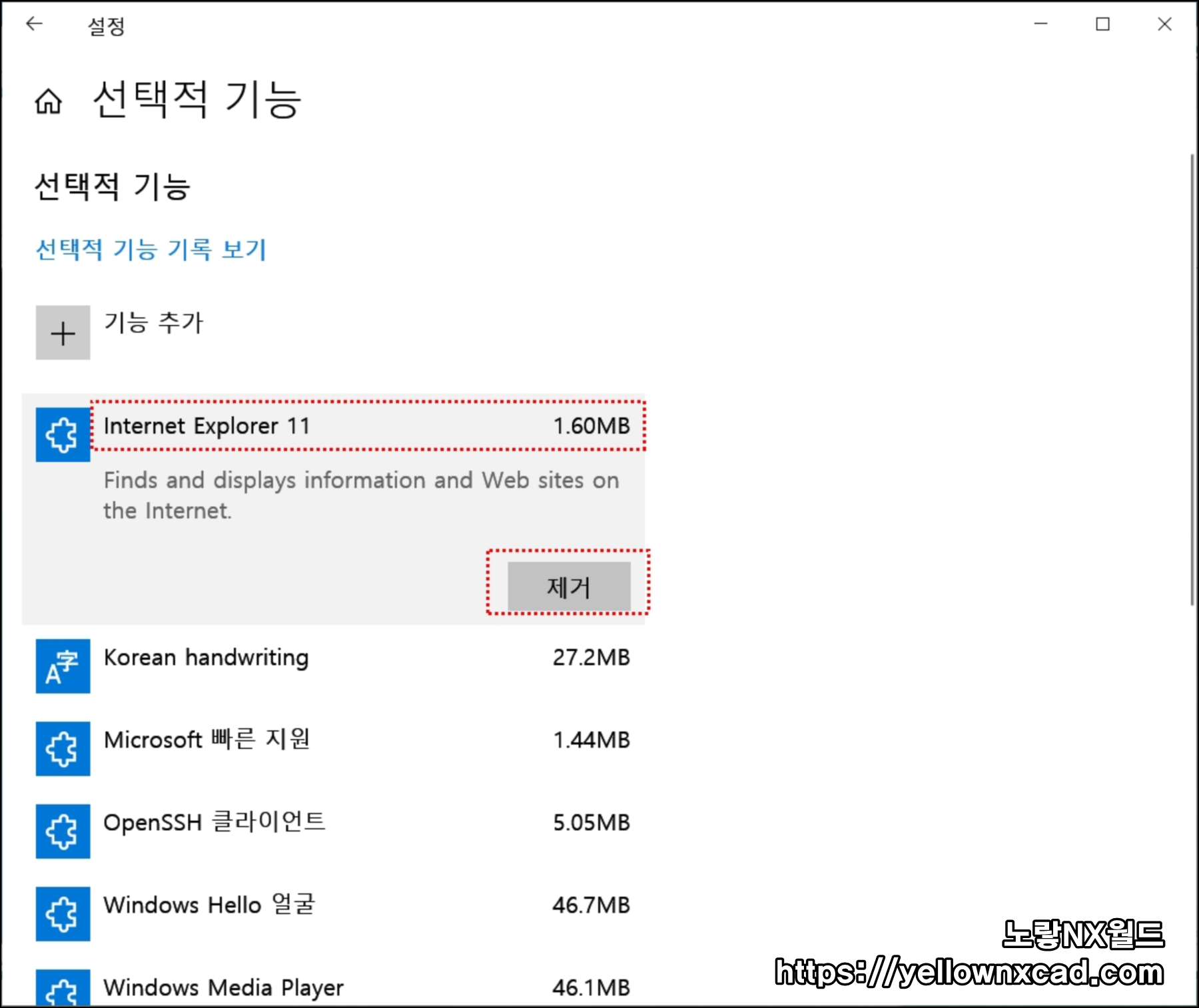This screenshot has width=1199, height=1008.
Task: Expand the Microsoft 빠른 지원 entry
Action: coord(334,749)
